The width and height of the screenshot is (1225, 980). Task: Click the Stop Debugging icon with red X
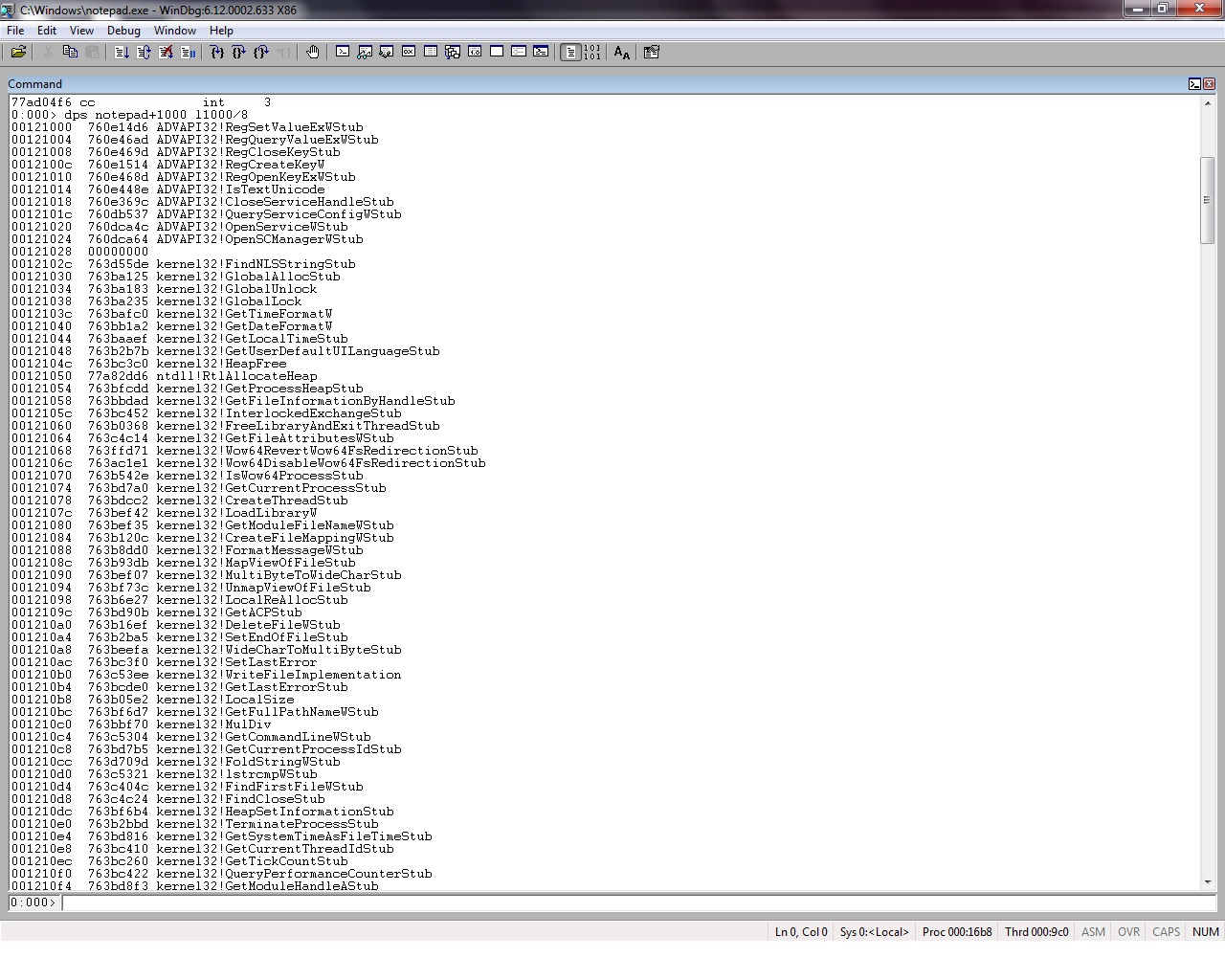coord(166,53)
